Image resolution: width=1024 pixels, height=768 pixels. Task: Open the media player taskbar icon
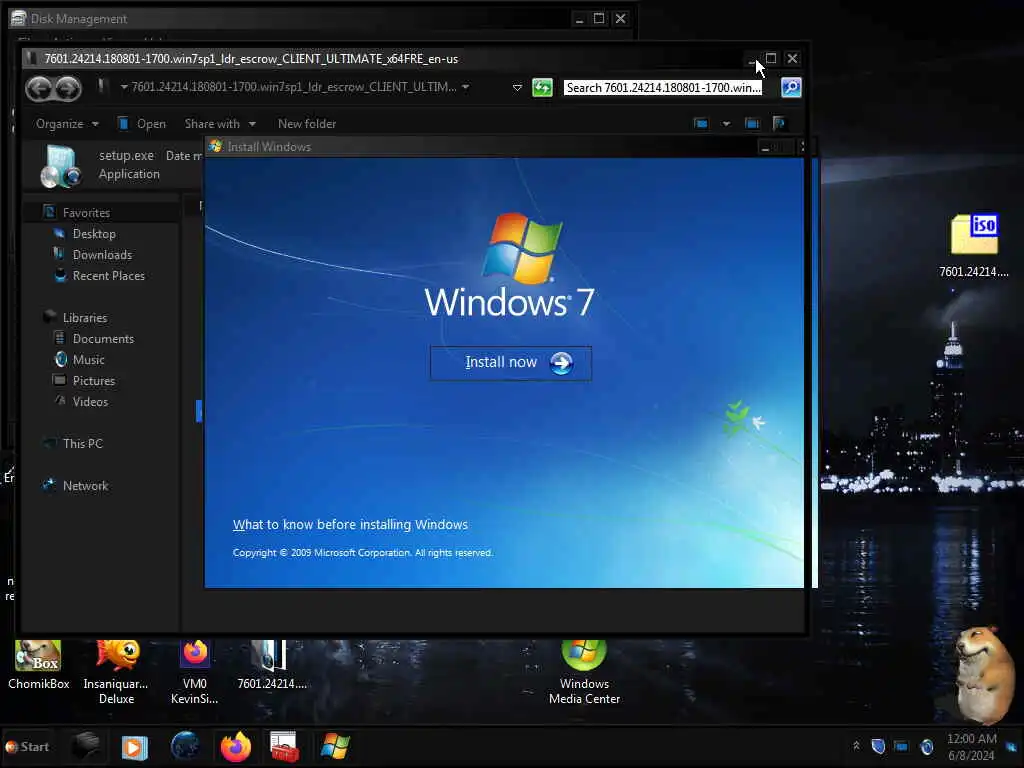(135, 746)
